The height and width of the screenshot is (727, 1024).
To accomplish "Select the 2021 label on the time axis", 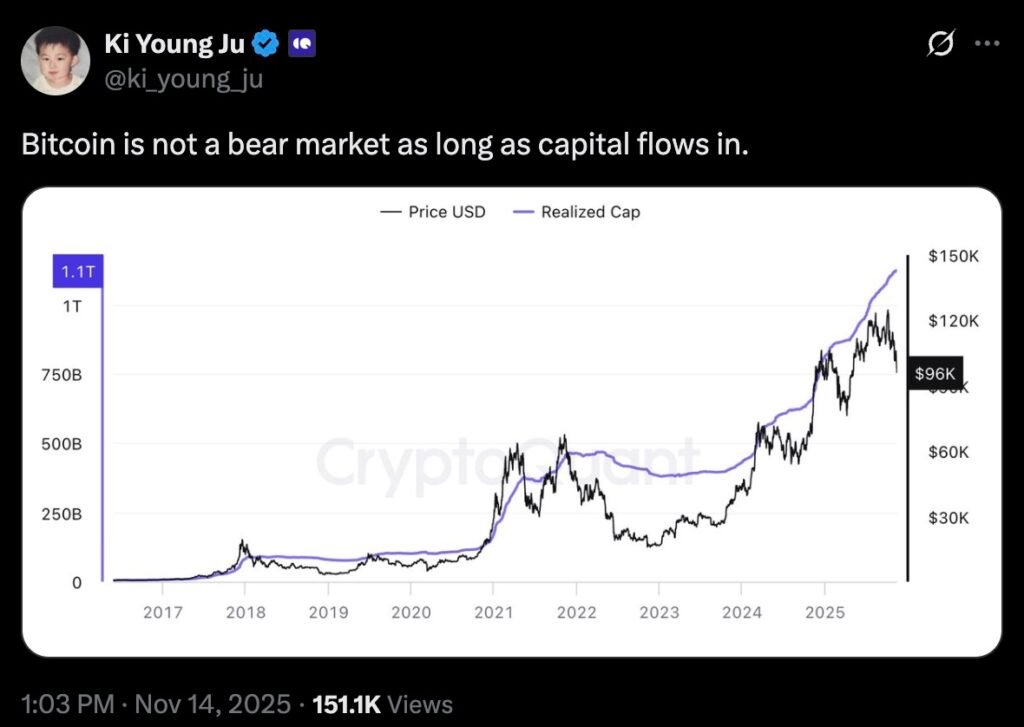I will (493, 612).
